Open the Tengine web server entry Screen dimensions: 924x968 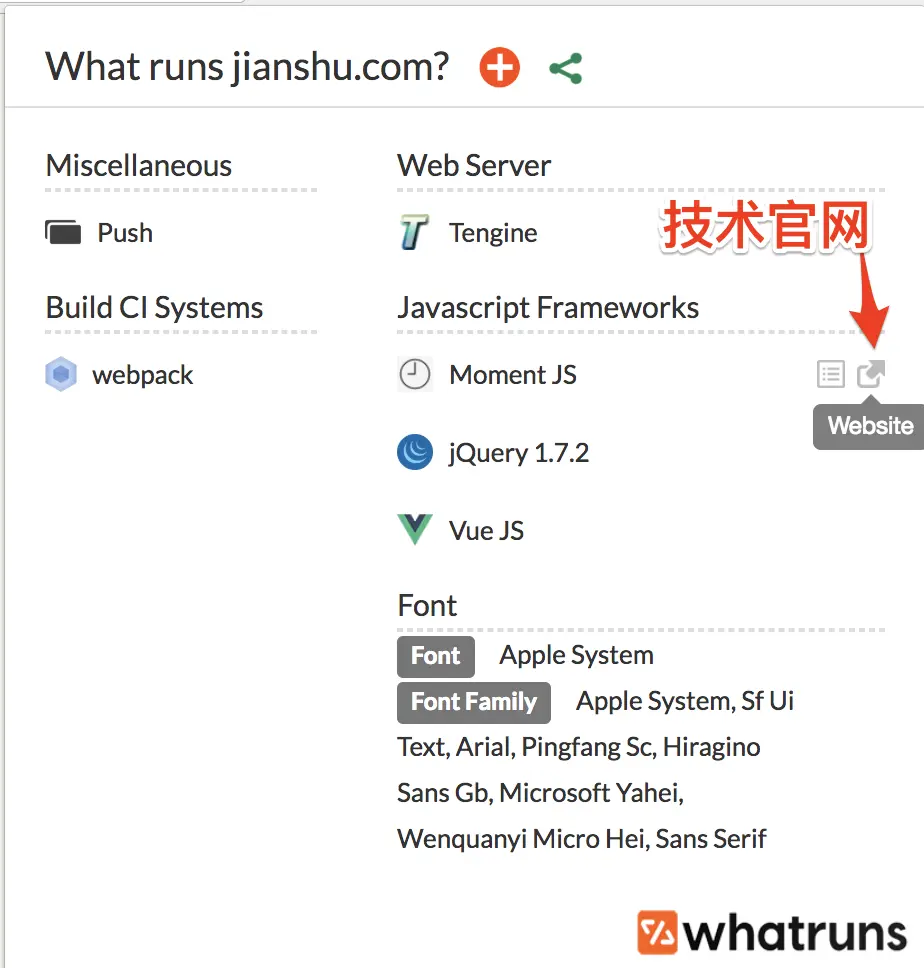tap(493, 233)
